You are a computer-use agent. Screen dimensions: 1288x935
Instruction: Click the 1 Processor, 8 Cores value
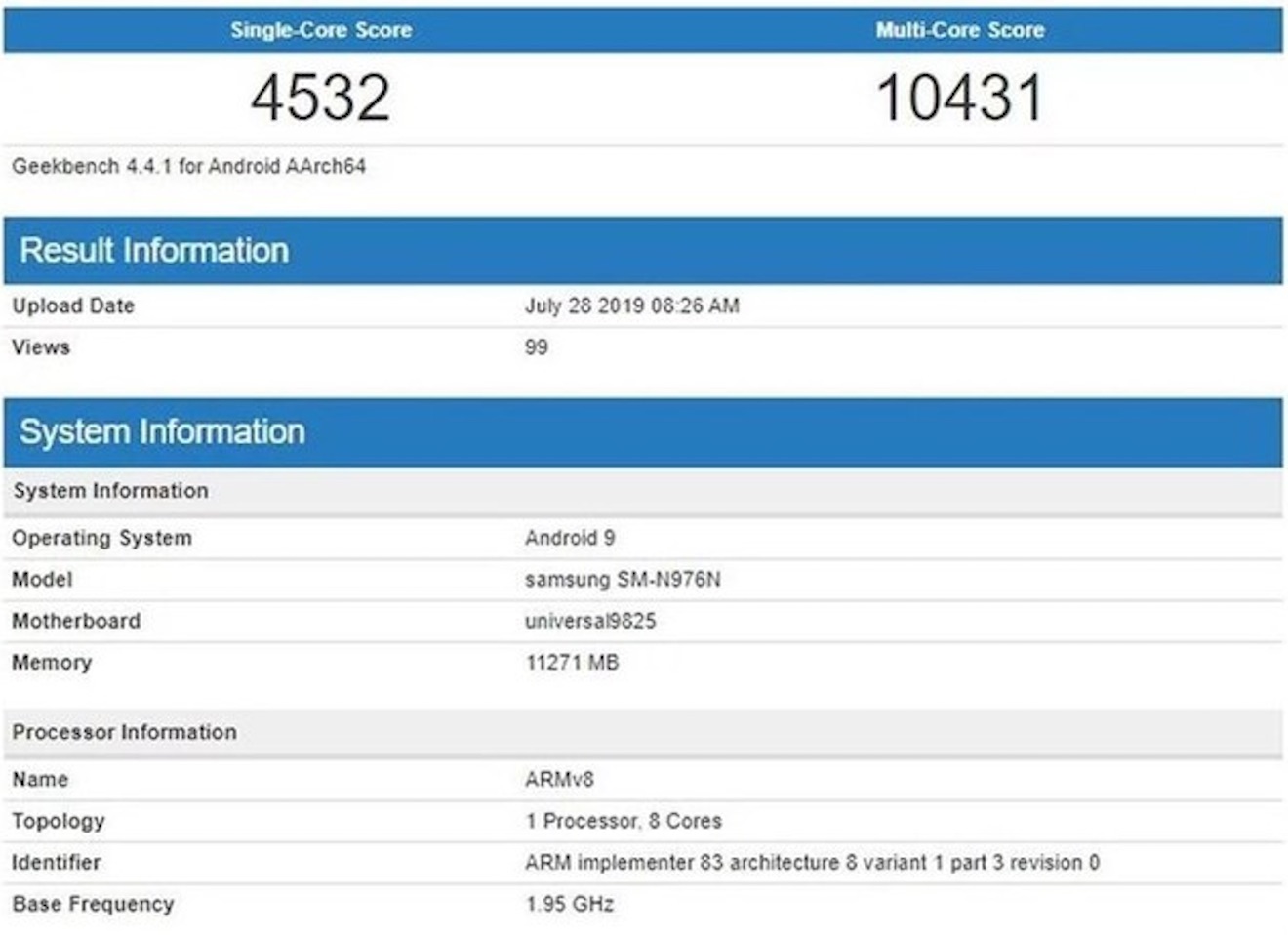pos(624,822)
